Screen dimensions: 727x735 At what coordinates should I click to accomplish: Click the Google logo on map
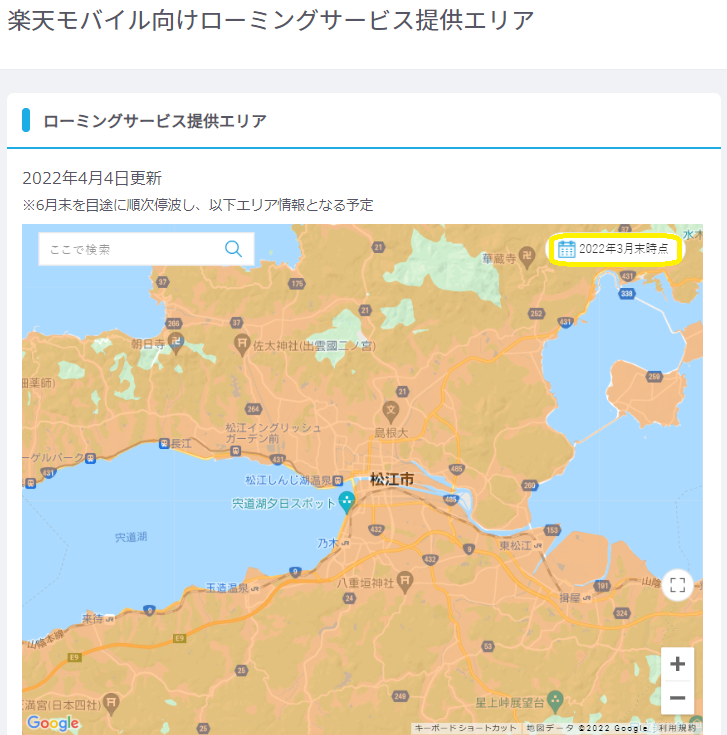pyautogui.click(x=53, y=723)
